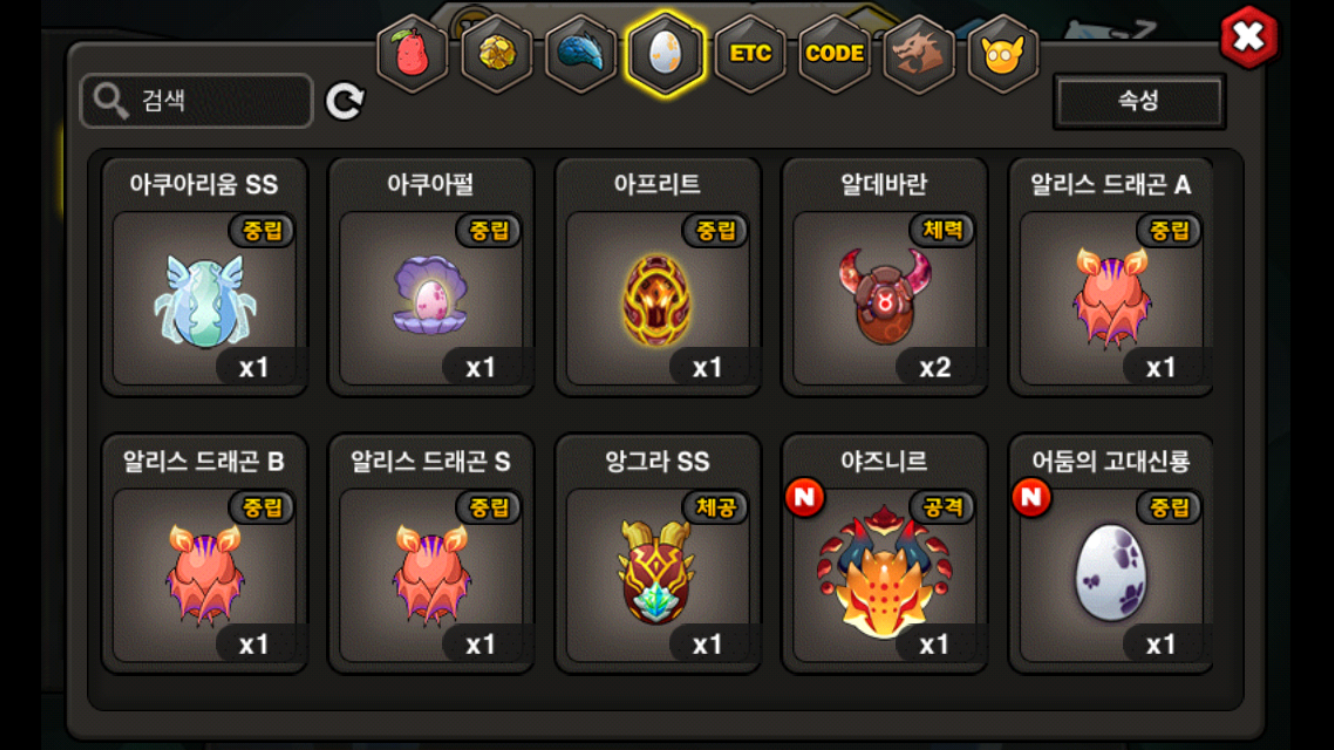The height and width of the screenshot is (750, 1334).
Task: Select the brown dragon head tab icon
Action: point(919,54)
